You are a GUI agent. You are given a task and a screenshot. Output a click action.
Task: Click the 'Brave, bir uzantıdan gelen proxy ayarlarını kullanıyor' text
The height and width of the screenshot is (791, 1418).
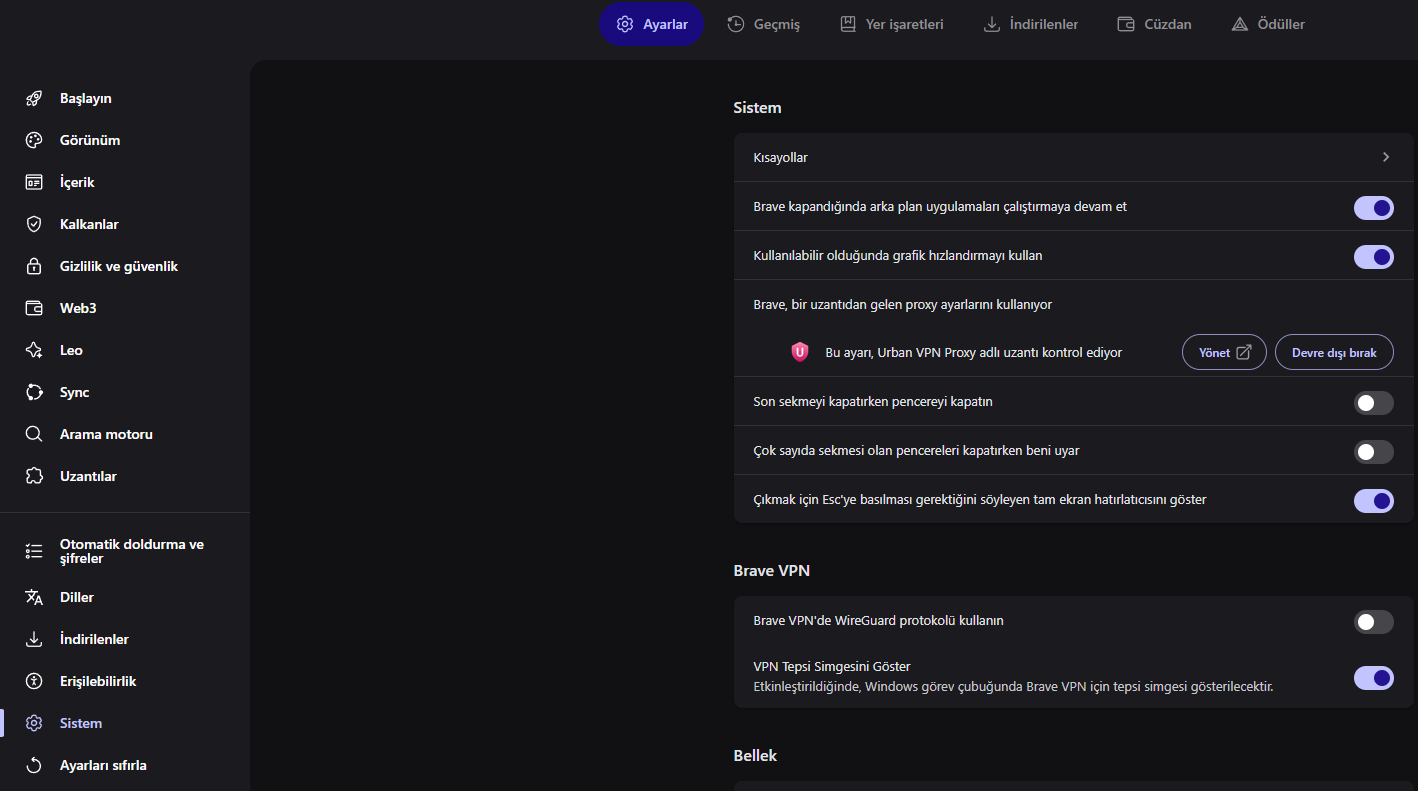pyautogui.click(x=902, y=304)
